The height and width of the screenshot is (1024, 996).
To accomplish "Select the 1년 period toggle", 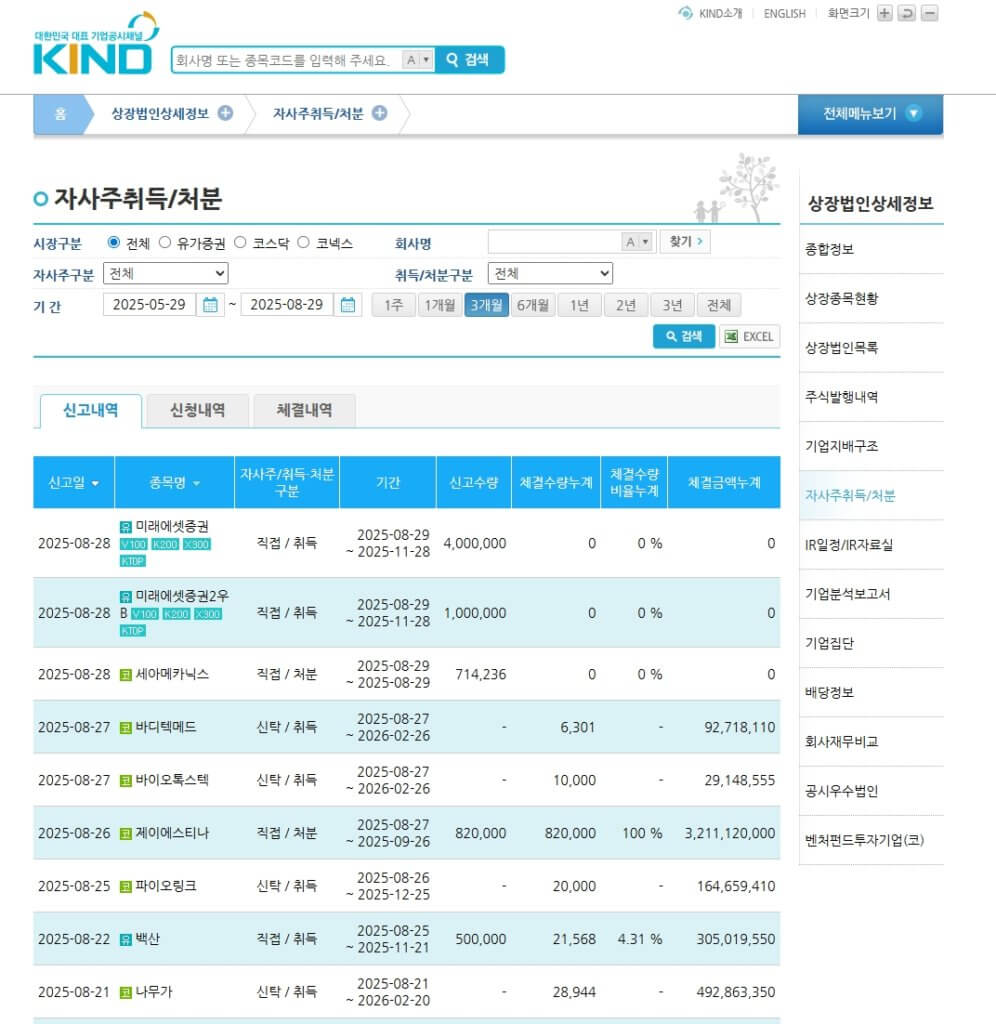I will (x=579, y=305).
